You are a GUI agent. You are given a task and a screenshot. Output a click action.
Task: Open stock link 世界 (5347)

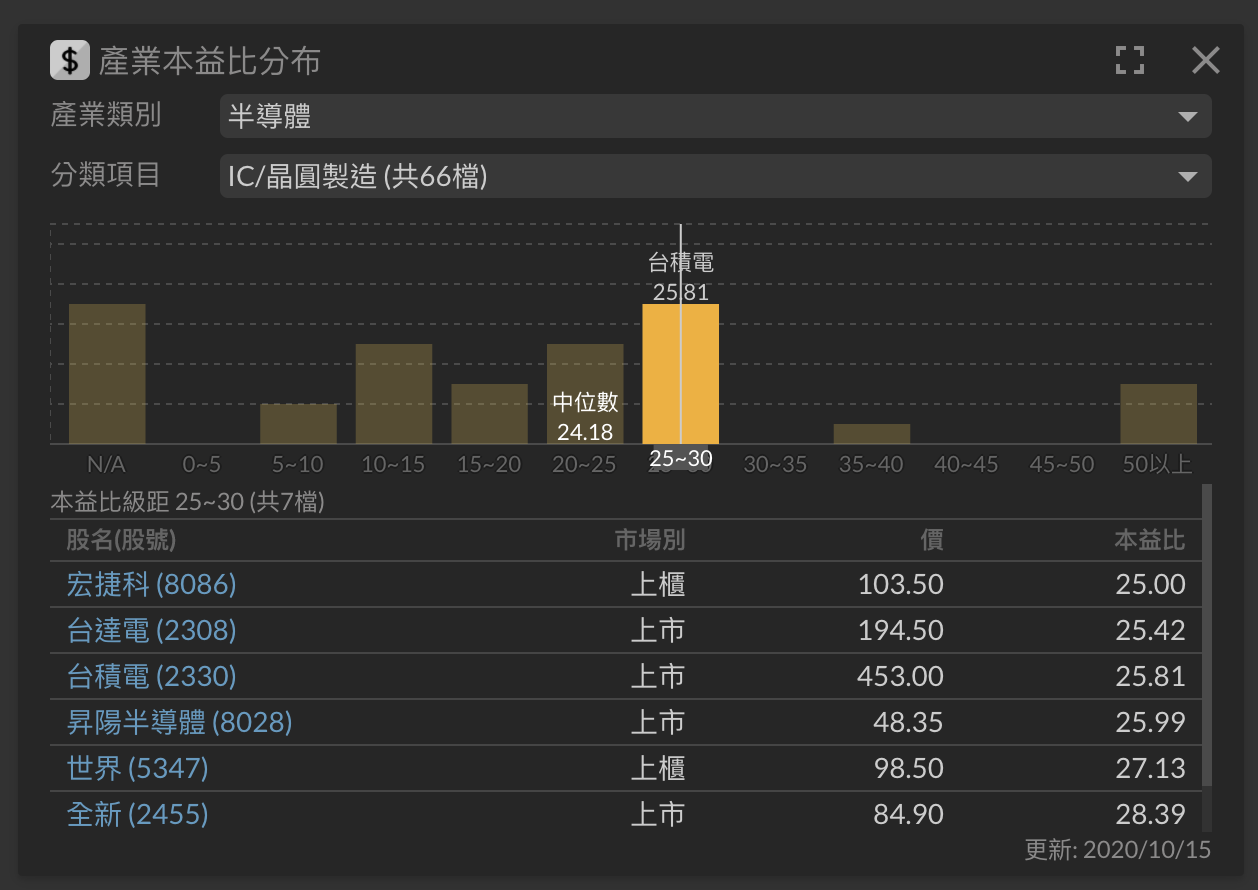coord(138,768)
